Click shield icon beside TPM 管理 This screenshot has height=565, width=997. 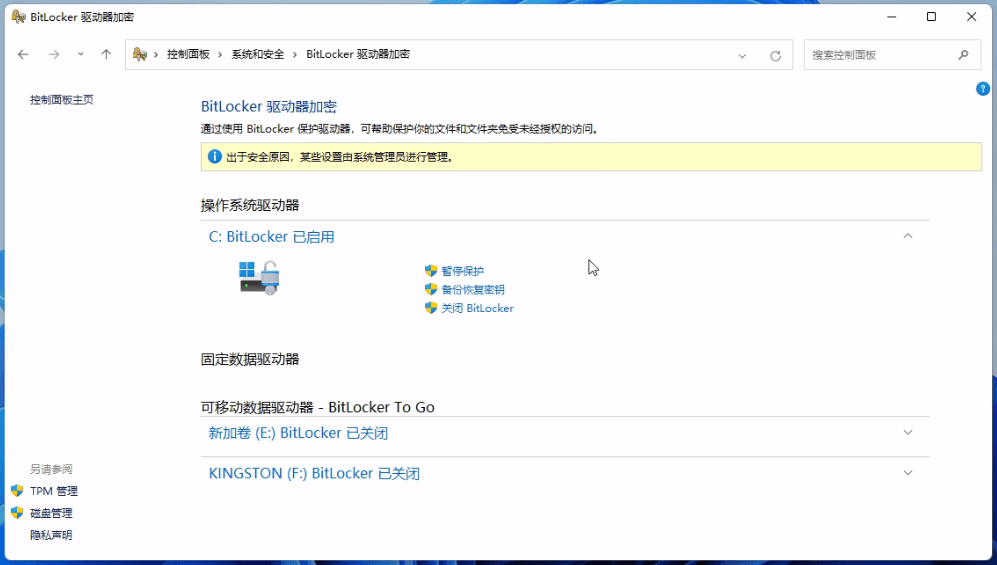click(17, 491)
